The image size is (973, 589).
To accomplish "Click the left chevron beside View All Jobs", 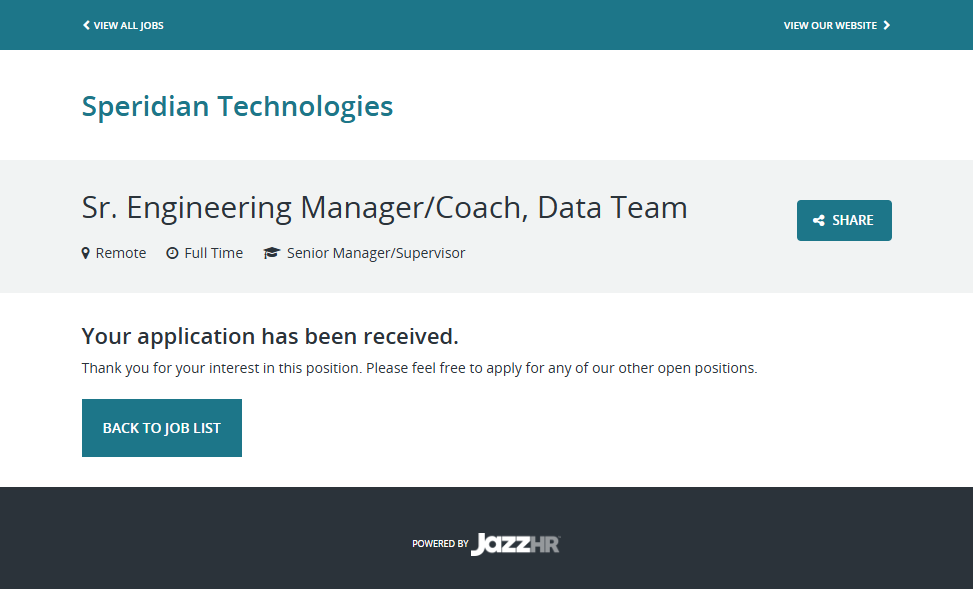I will [86, 25].
